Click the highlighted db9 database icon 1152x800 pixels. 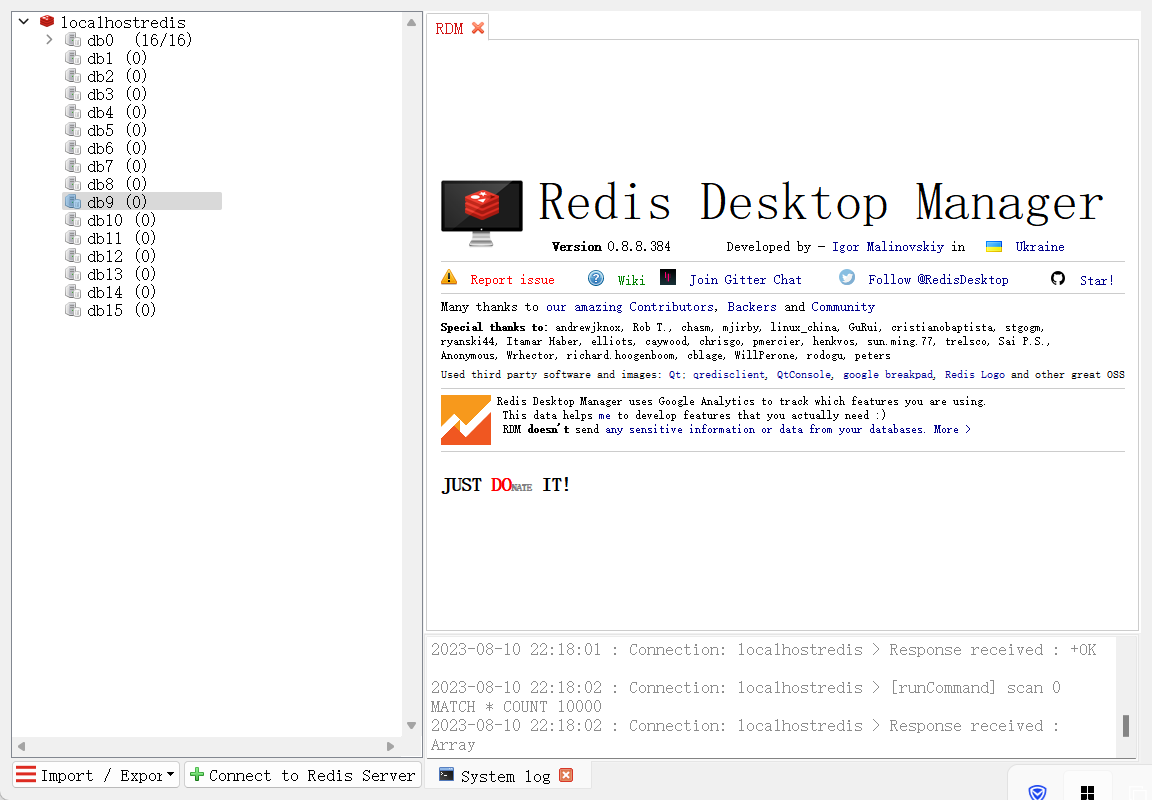[x=73, y=201]
